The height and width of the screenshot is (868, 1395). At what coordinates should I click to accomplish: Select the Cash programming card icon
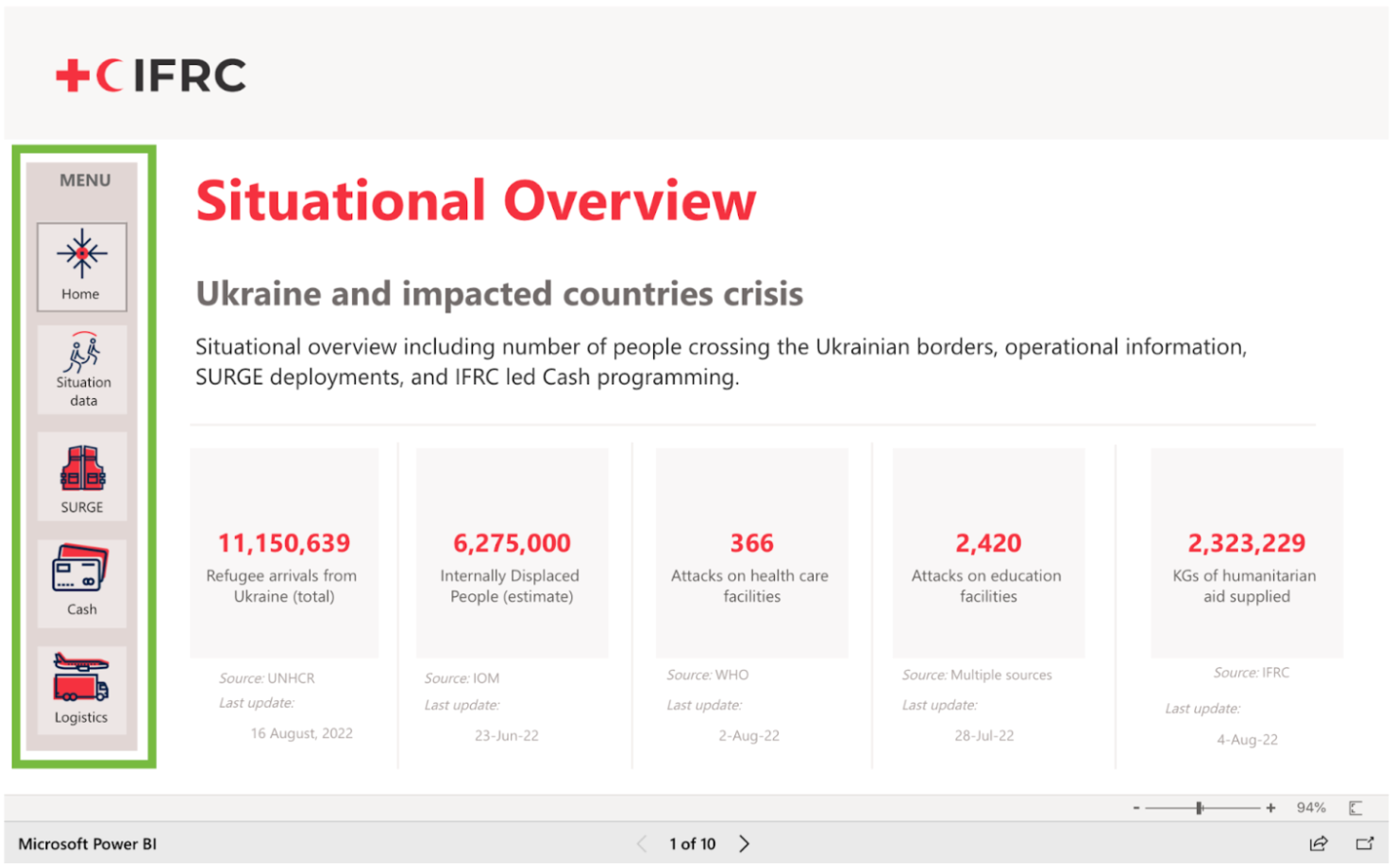point(81,573)
